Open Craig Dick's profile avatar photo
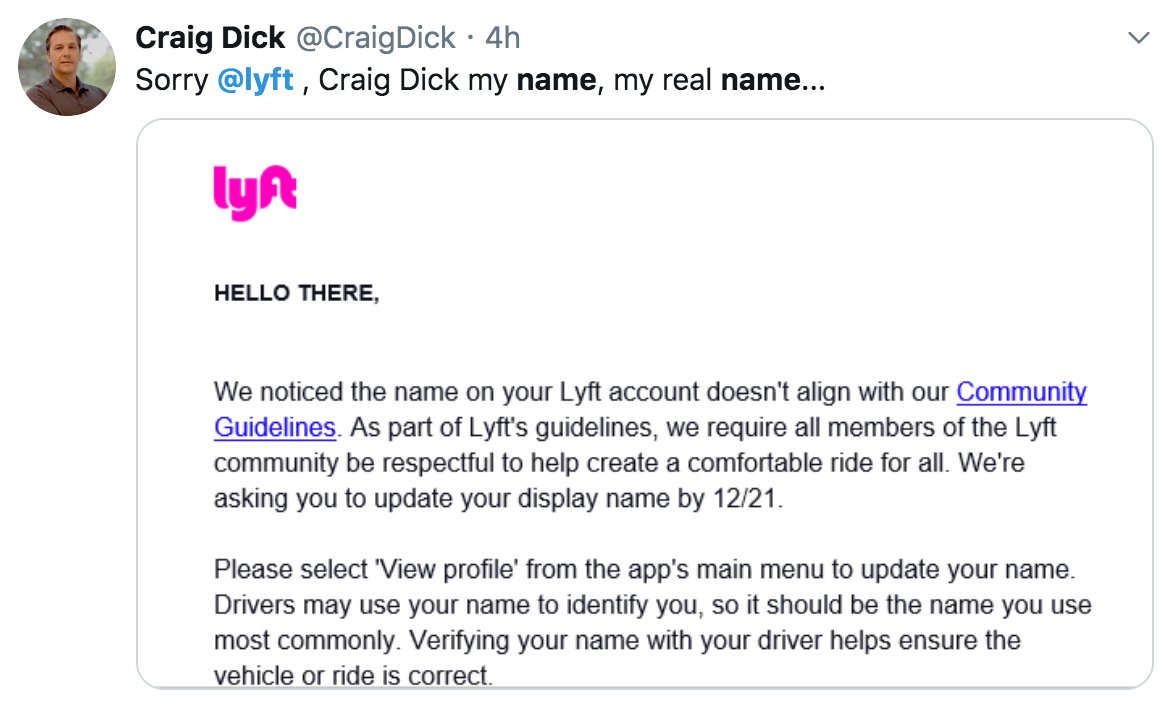 [67, 67]
